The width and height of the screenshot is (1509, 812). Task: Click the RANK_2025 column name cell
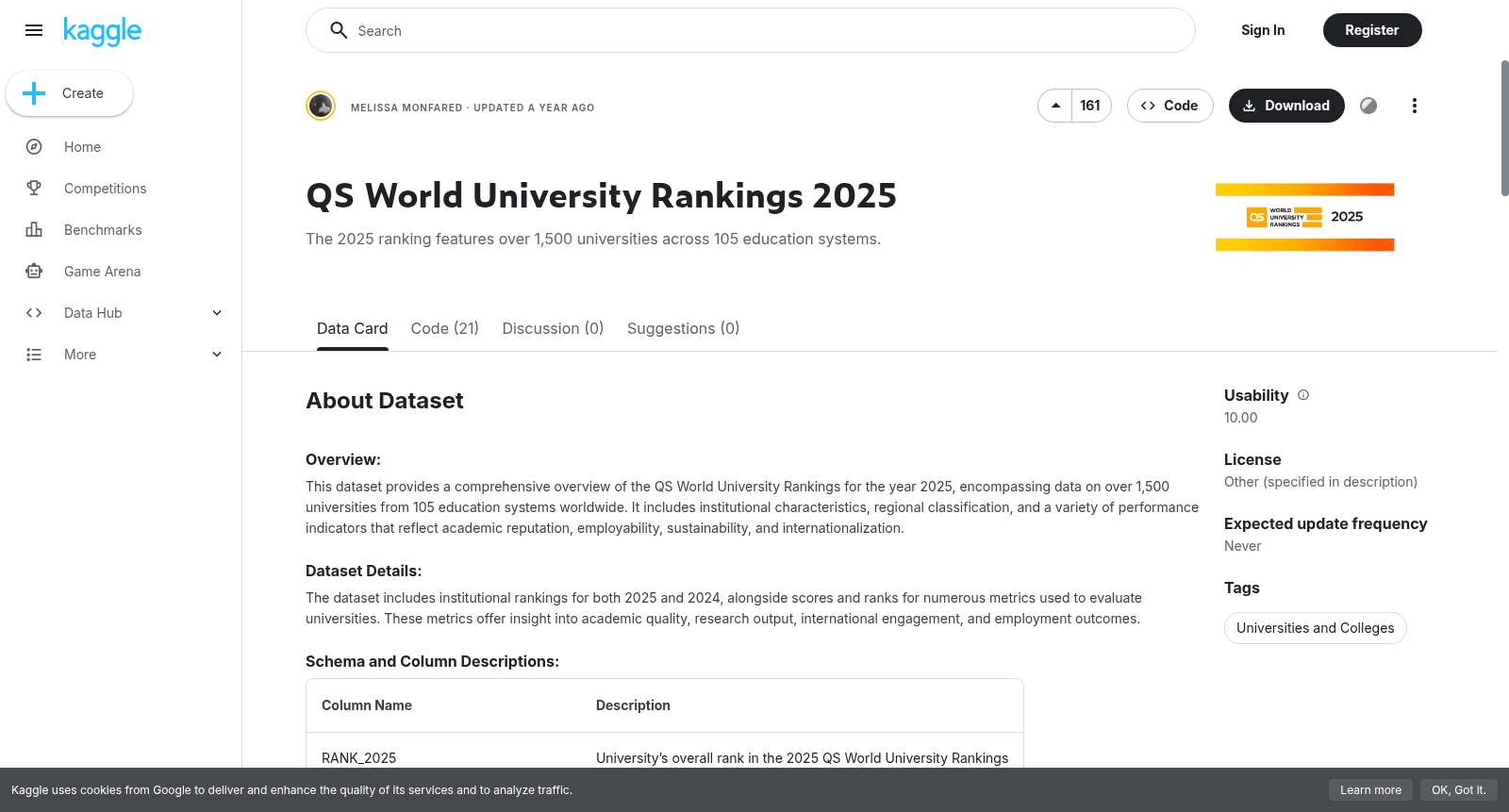358,758
